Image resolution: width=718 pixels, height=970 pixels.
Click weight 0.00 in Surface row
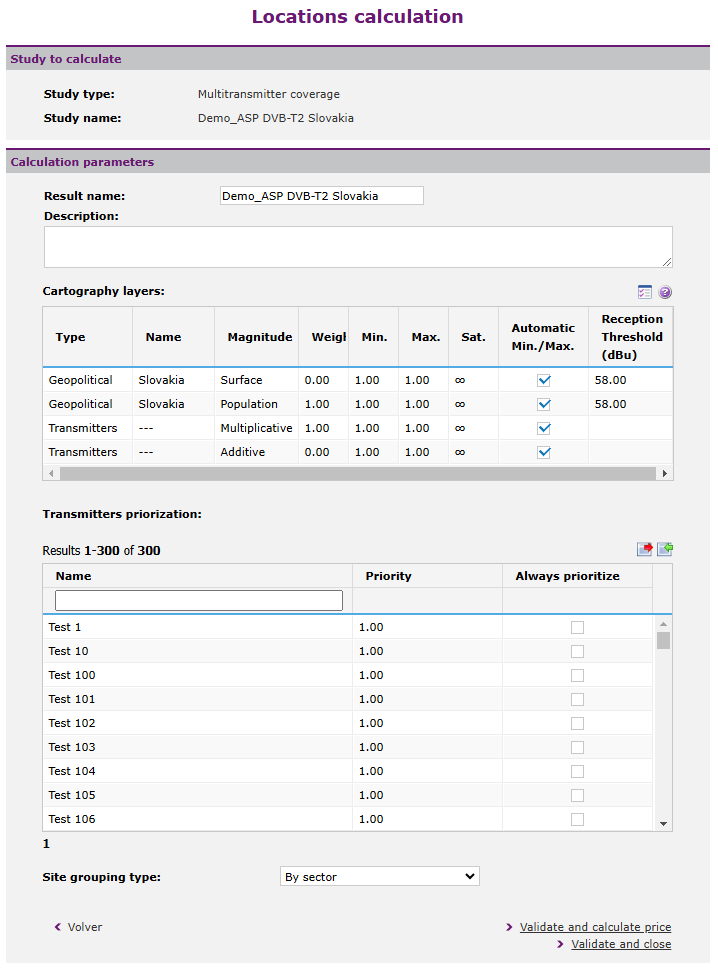pos(317,380)
